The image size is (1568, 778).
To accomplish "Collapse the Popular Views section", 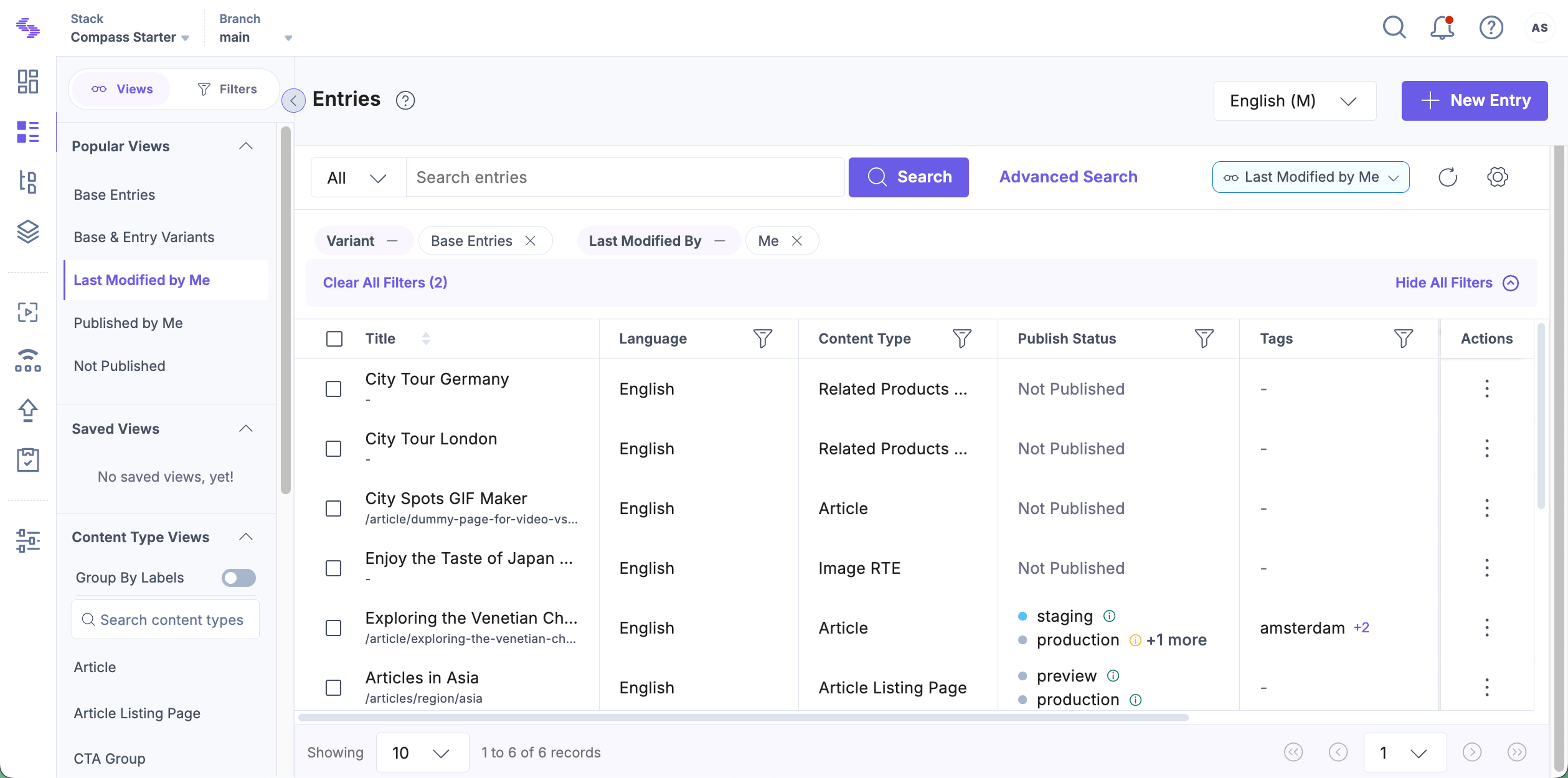I will (x=246, y=146).
